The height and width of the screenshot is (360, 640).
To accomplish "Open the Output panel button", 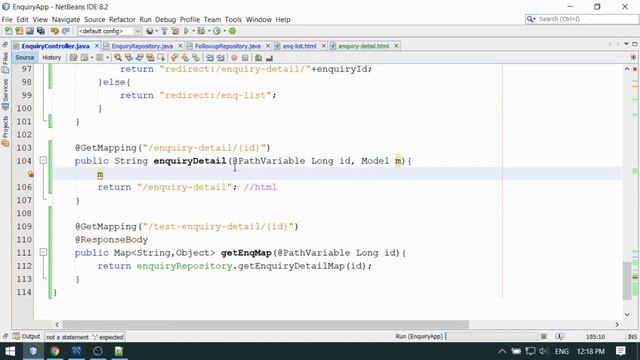I will [27, 337].
